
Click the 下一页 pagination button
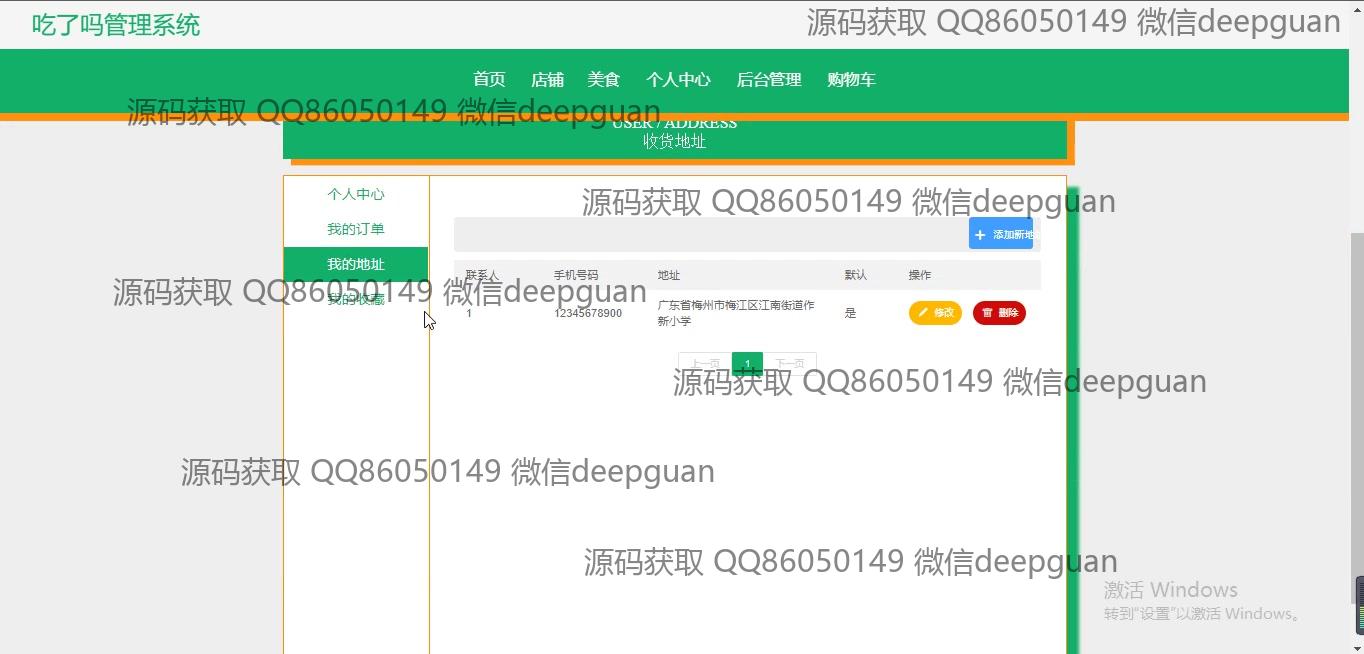(790, 364)
